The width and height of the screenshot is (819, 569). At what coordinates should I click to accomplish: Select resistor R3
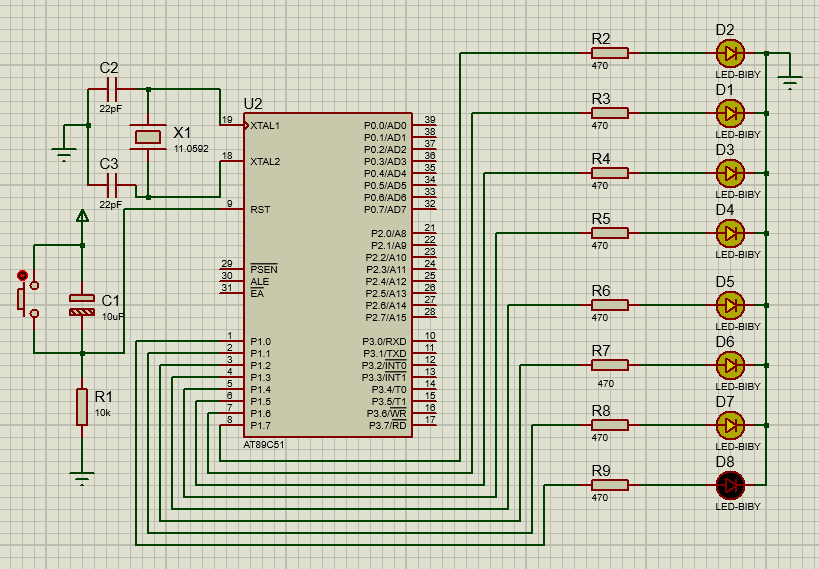point(610,113)
